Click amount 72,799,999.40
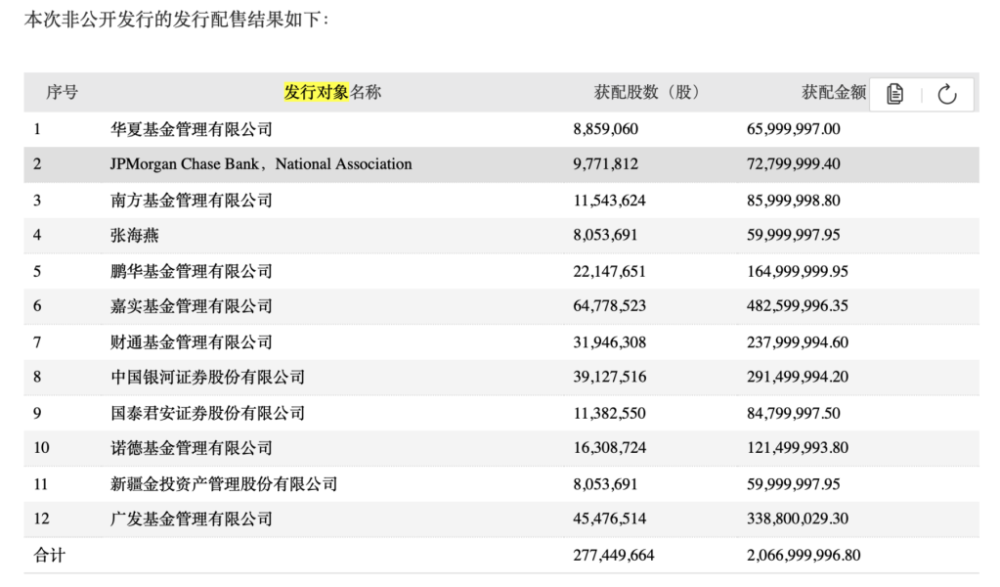1000x587 pixels. (793, 164)
